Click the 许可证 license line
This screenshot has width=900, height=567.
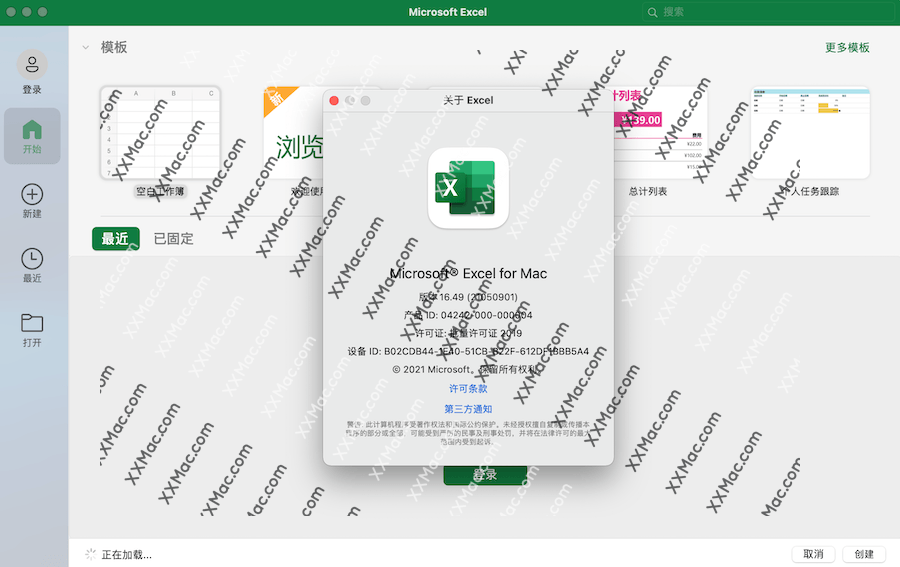pyautogui.click(x=468, y=333)
